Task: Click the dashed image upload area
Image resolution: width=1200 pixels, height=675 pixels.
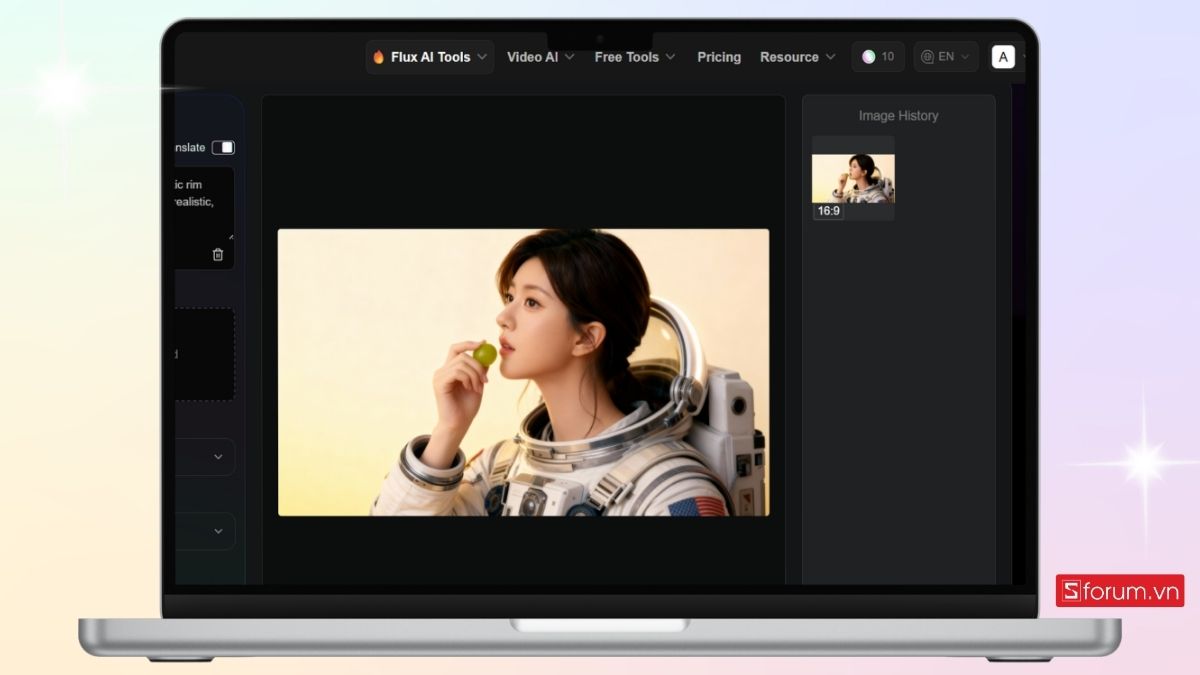Action: point(205,354)
